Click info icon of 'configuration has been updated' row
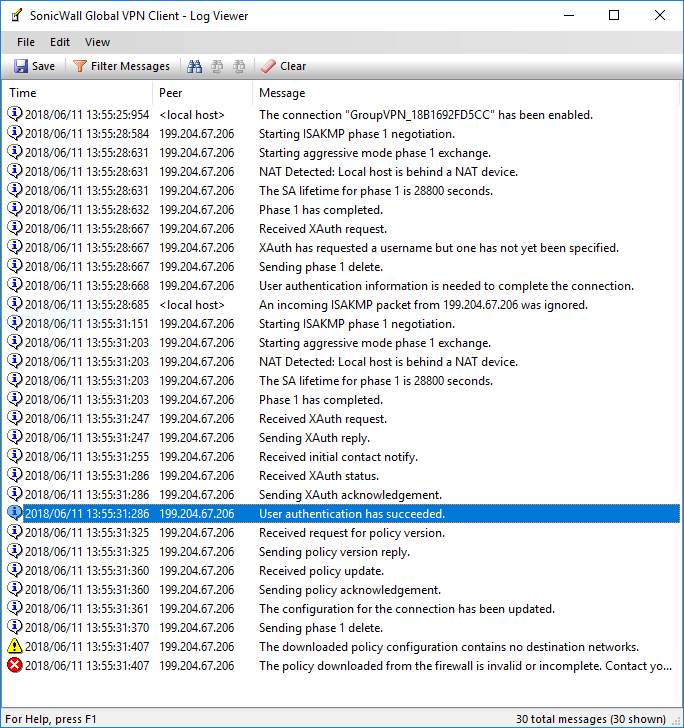Screen dimensions: 684x728 coord(14,608)
